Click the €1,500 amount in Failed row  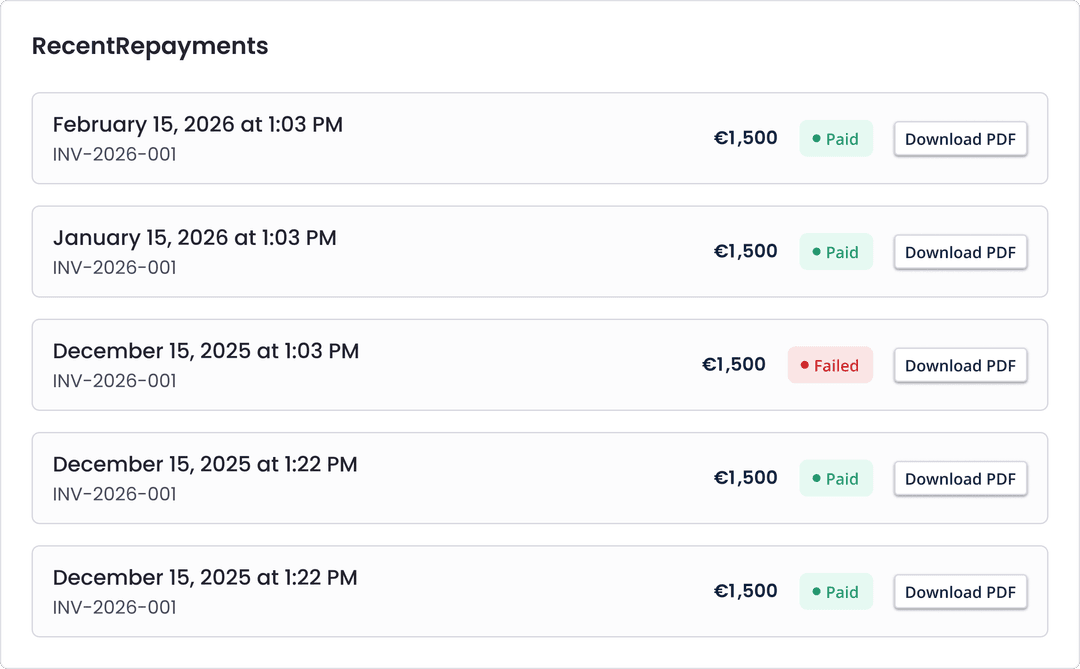coord(734,365)
